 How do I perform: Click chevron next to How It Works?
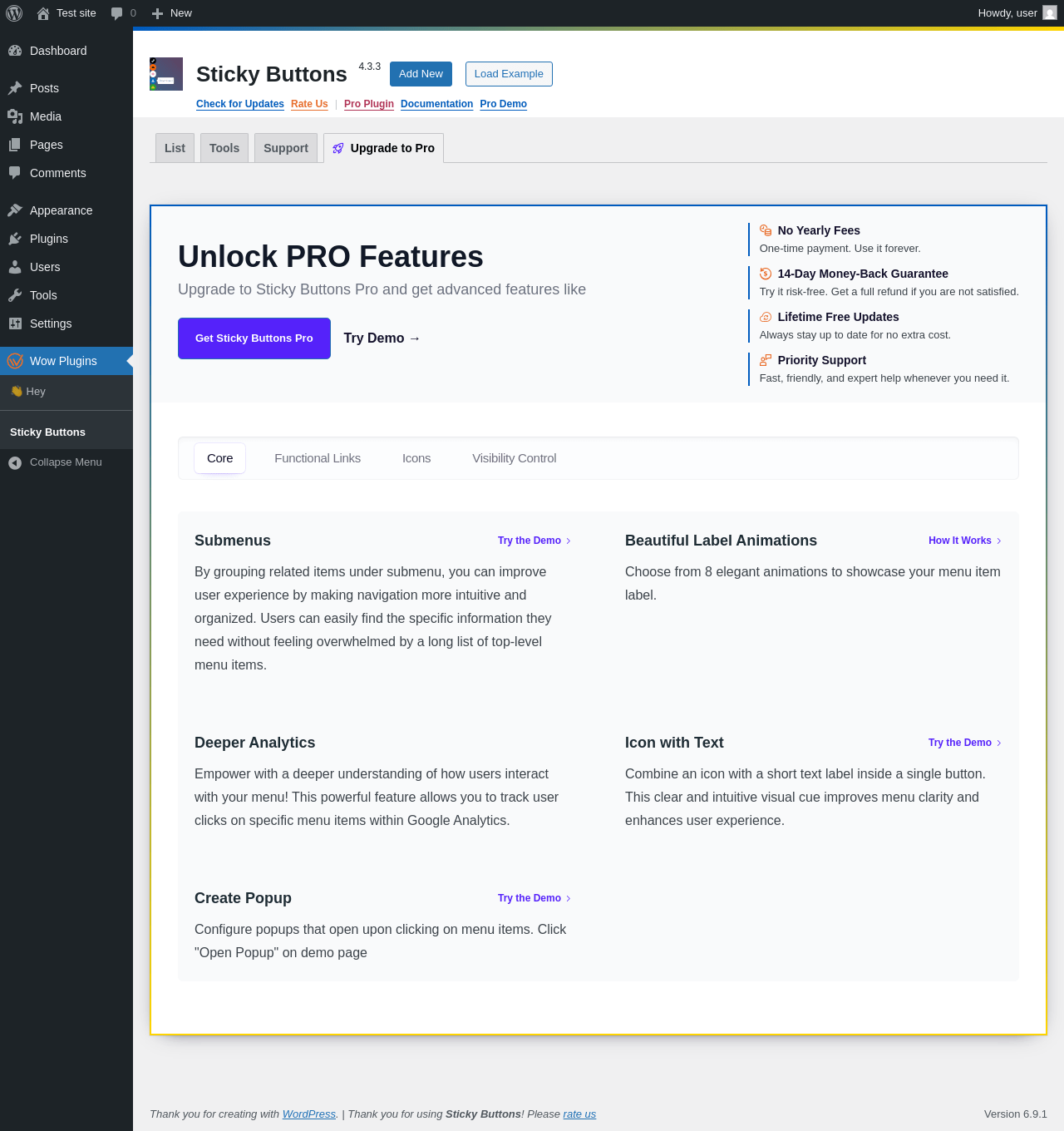999,541
